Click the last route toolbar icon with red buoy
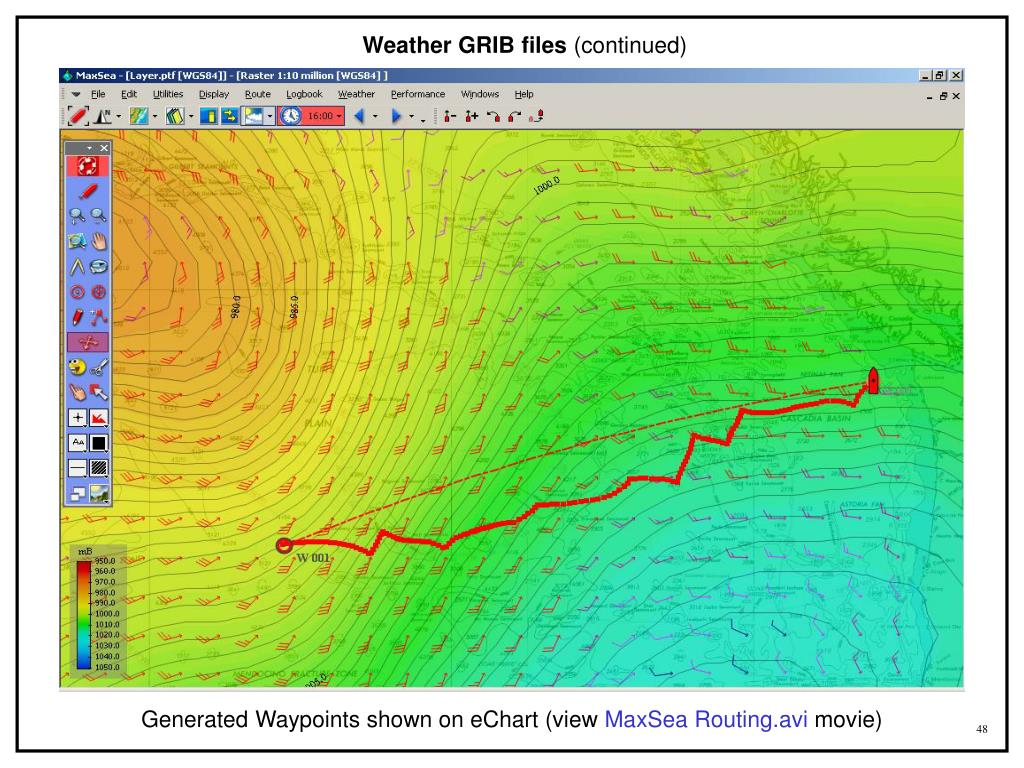The width and height of the screenshot is (1024, 768). pos(536,116)
